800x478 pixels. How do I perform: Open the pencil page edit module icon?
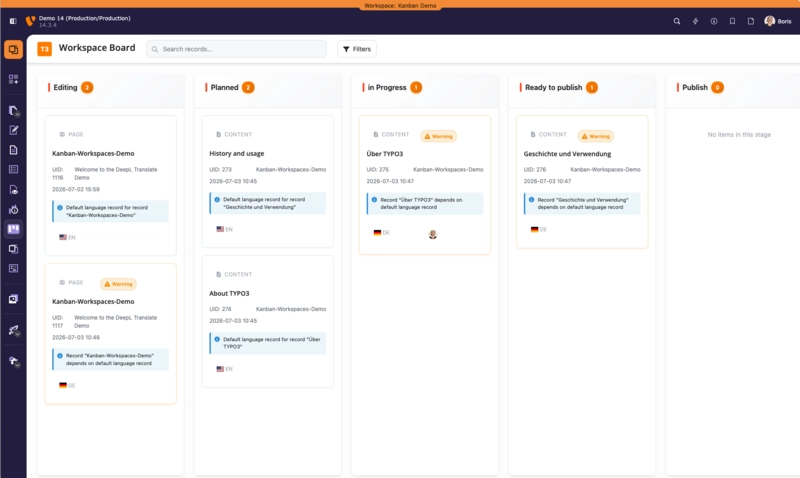[13, 130]
